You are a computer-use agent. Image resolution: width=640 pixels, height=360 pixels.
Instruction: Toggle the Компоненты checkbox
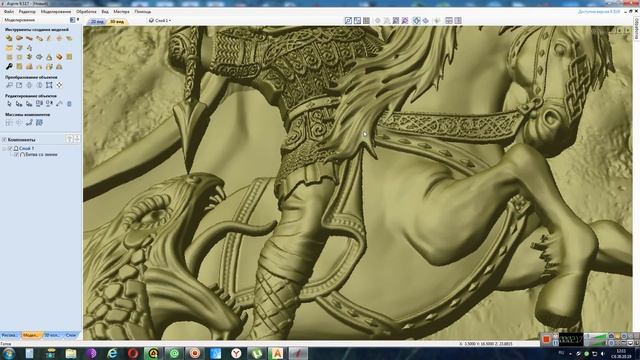click(4, 140)
